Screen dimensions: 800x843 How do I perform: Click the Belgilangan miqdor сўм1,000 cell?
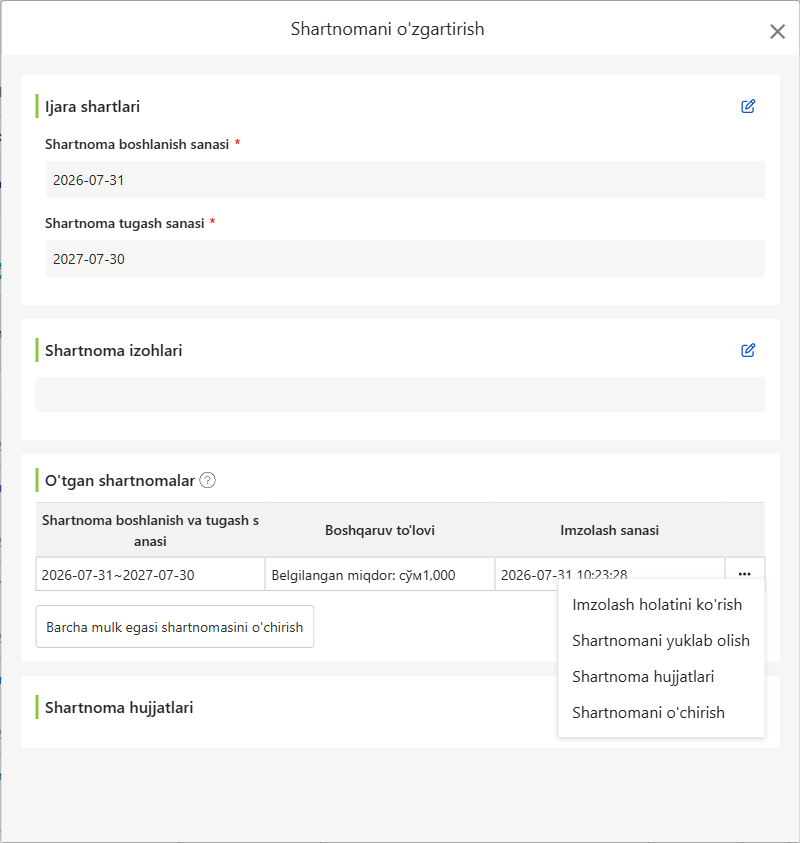pyautogui.click(x=380, y=575)
